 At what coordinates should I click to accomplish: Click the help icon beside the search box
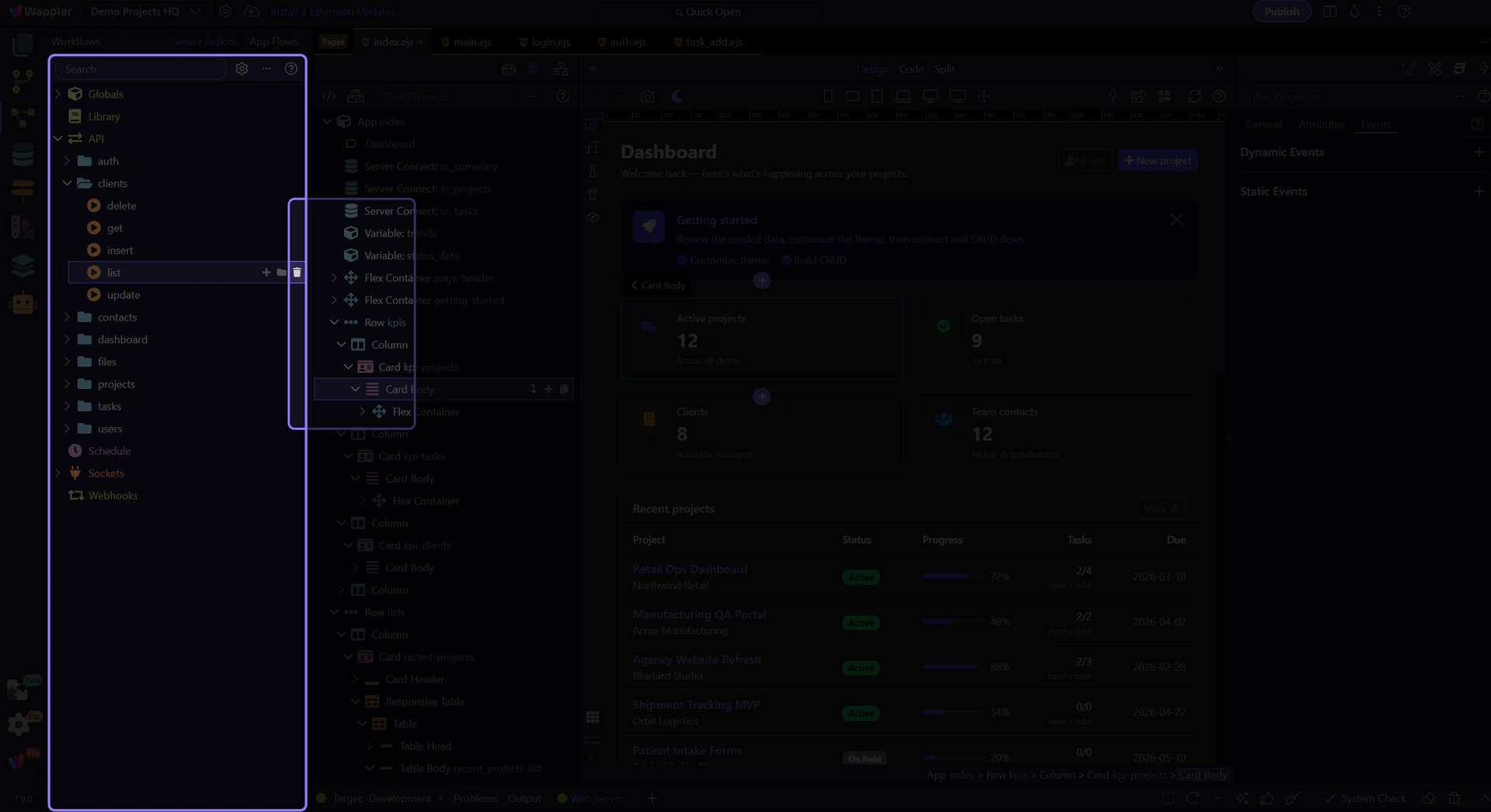pyautogui.click(x=291, y=69)
